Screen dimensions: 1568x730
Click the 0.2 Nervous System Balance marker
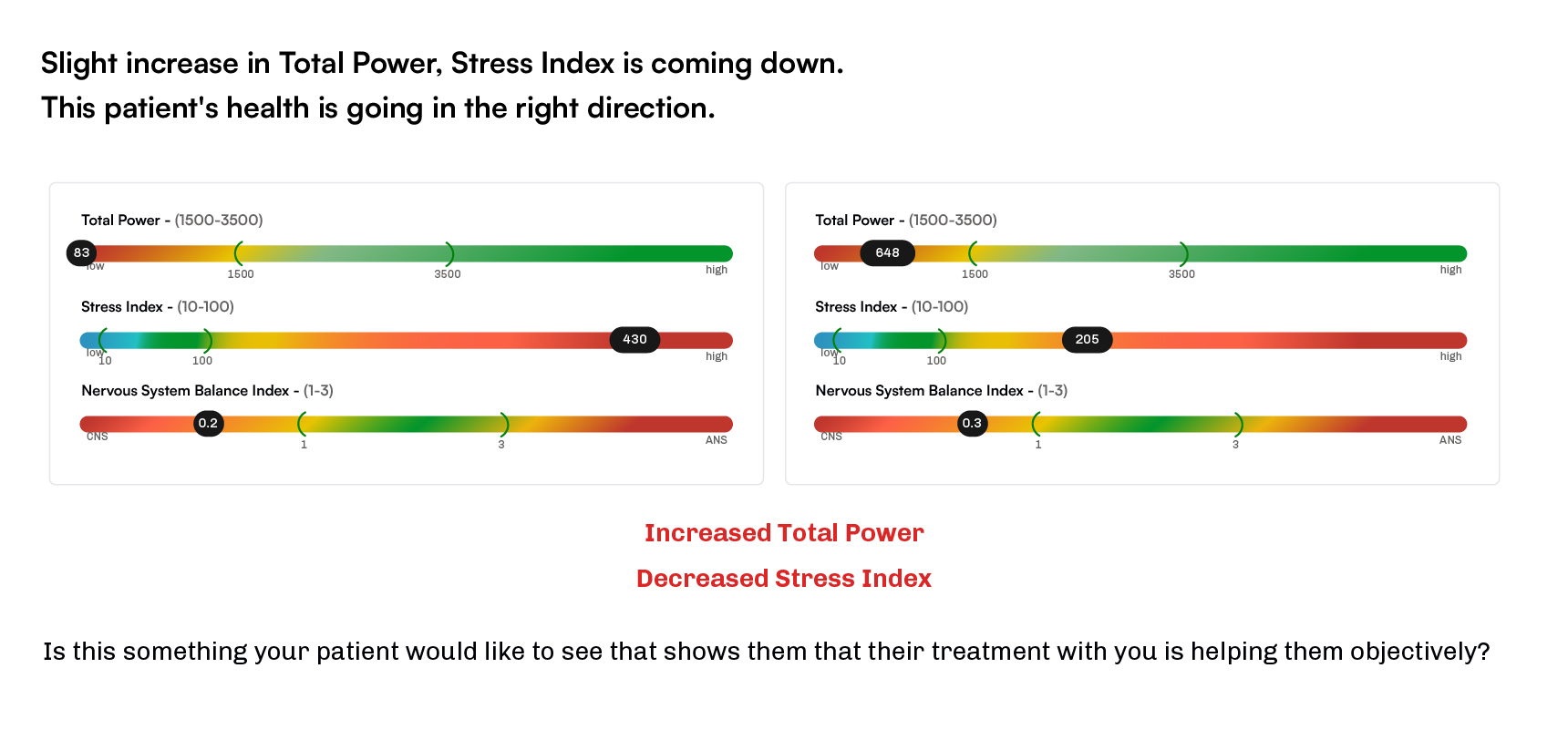click(209, 423)
